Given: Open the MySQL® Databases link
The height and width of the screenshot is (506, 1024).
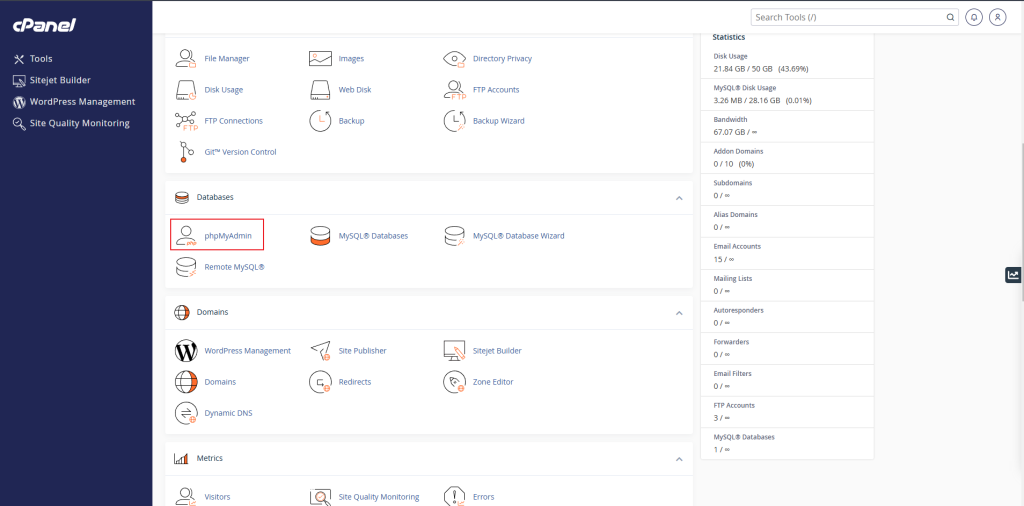Looking at the screenshot, I should coord(373,236).
